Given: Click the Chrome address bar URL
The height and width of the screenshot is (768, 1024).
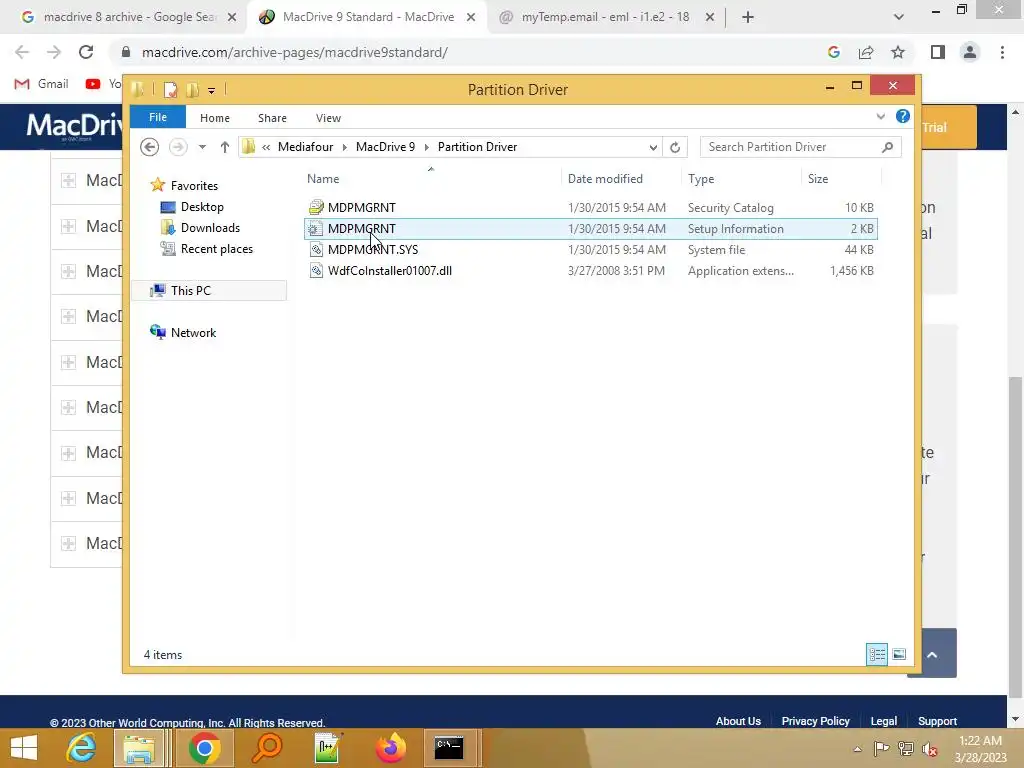Looking at the screenshot, I should click(295, 52).
